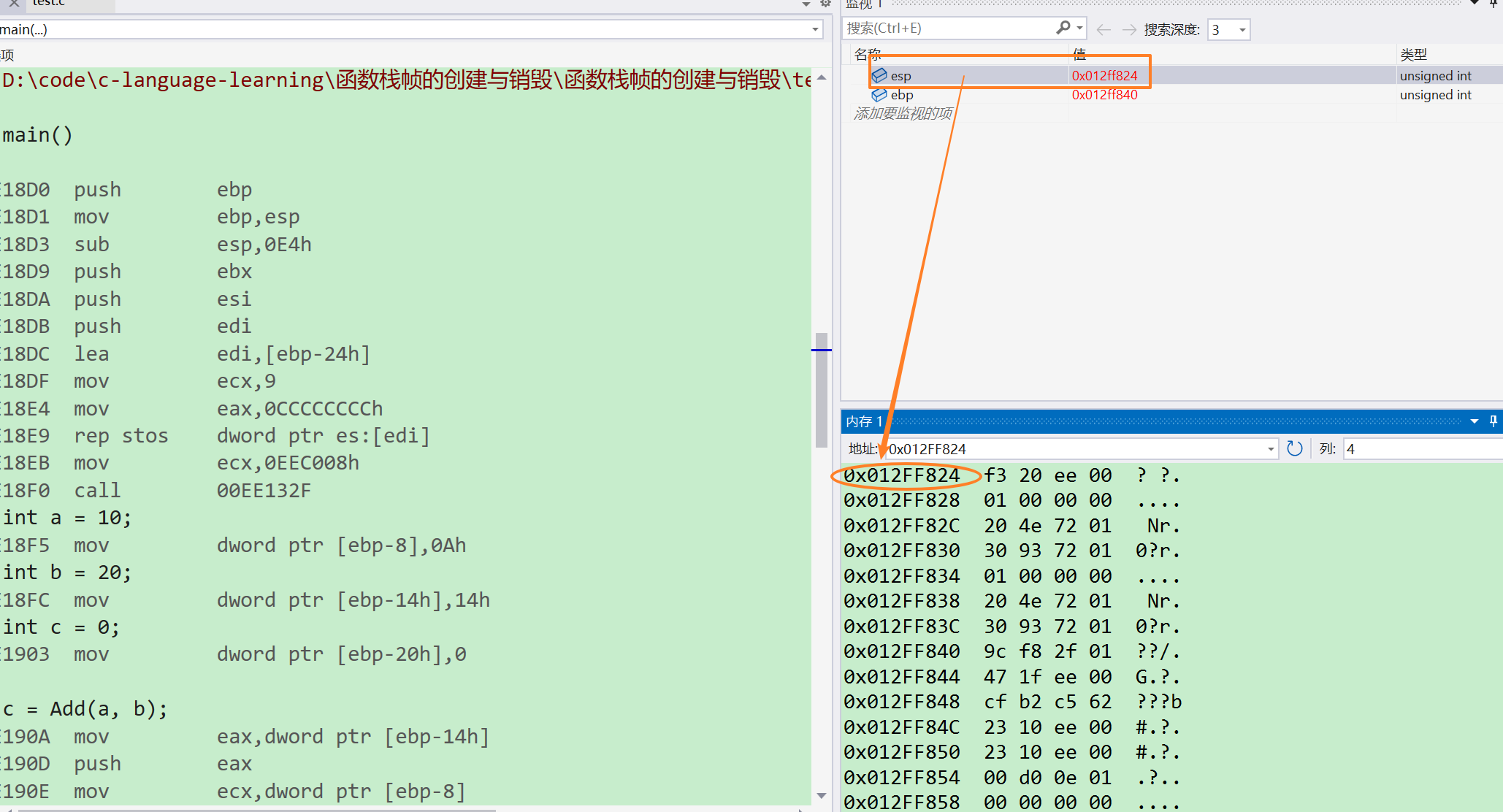Click source line 'int a = 10;'
Viewport: 1503px width, 812px height.
(67, 518)
